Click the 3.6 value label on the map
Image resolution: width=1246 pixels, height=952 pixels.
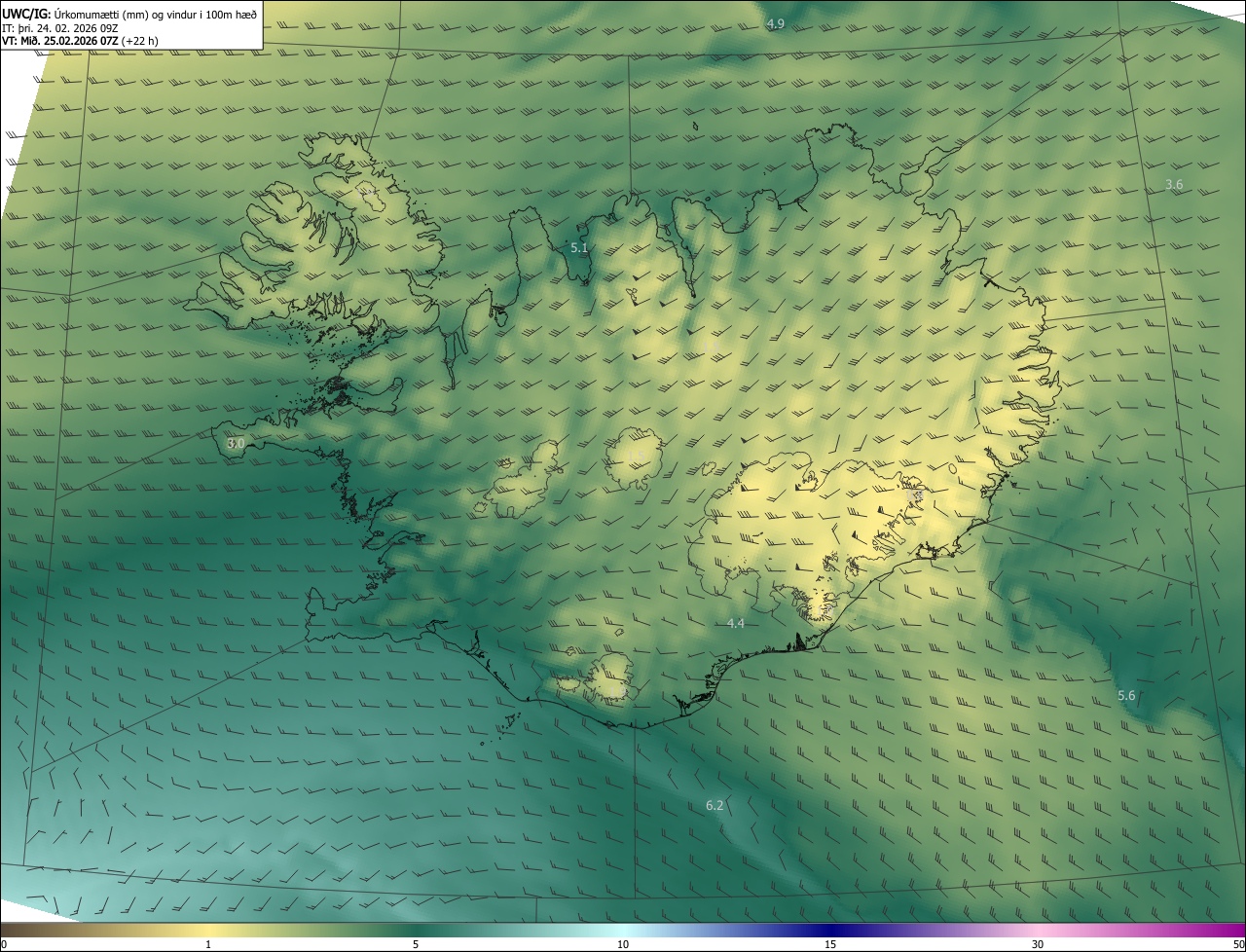pyautogui.click(x=1174, y=184)
